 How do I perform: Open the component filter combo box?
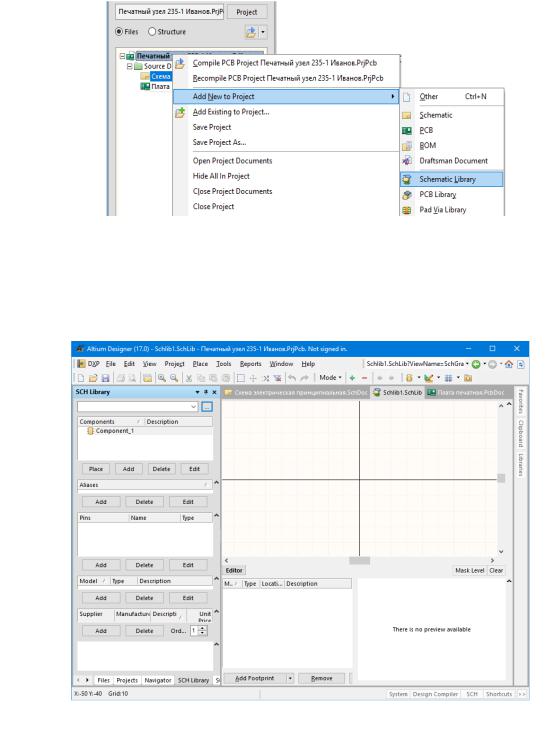137,407
